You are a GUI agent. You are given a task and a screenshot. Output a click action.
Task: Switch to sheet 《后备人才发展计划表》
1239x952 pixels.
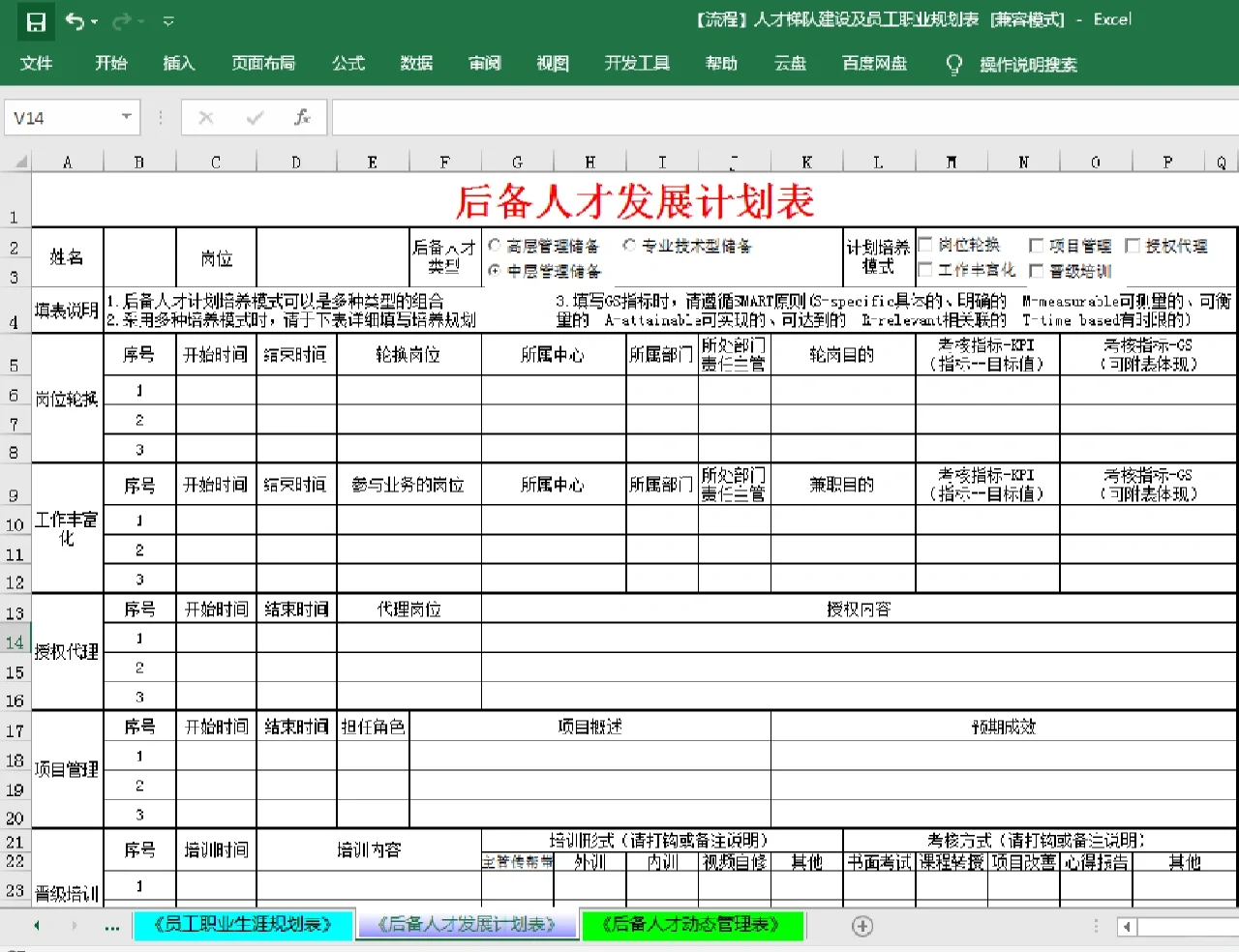point(467,925)
